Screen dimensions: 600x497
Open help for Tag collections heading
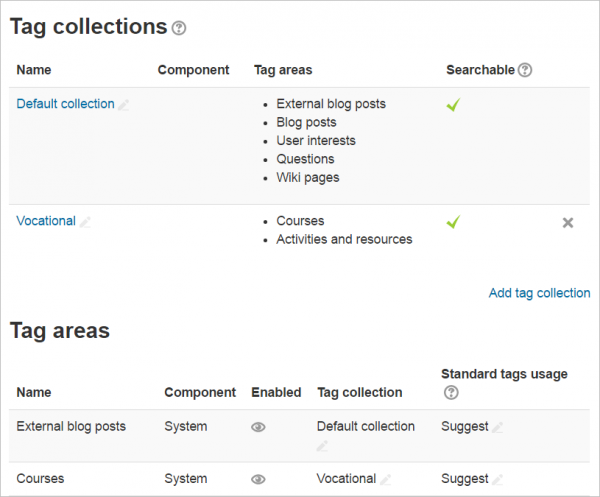[x=179, y=29]
